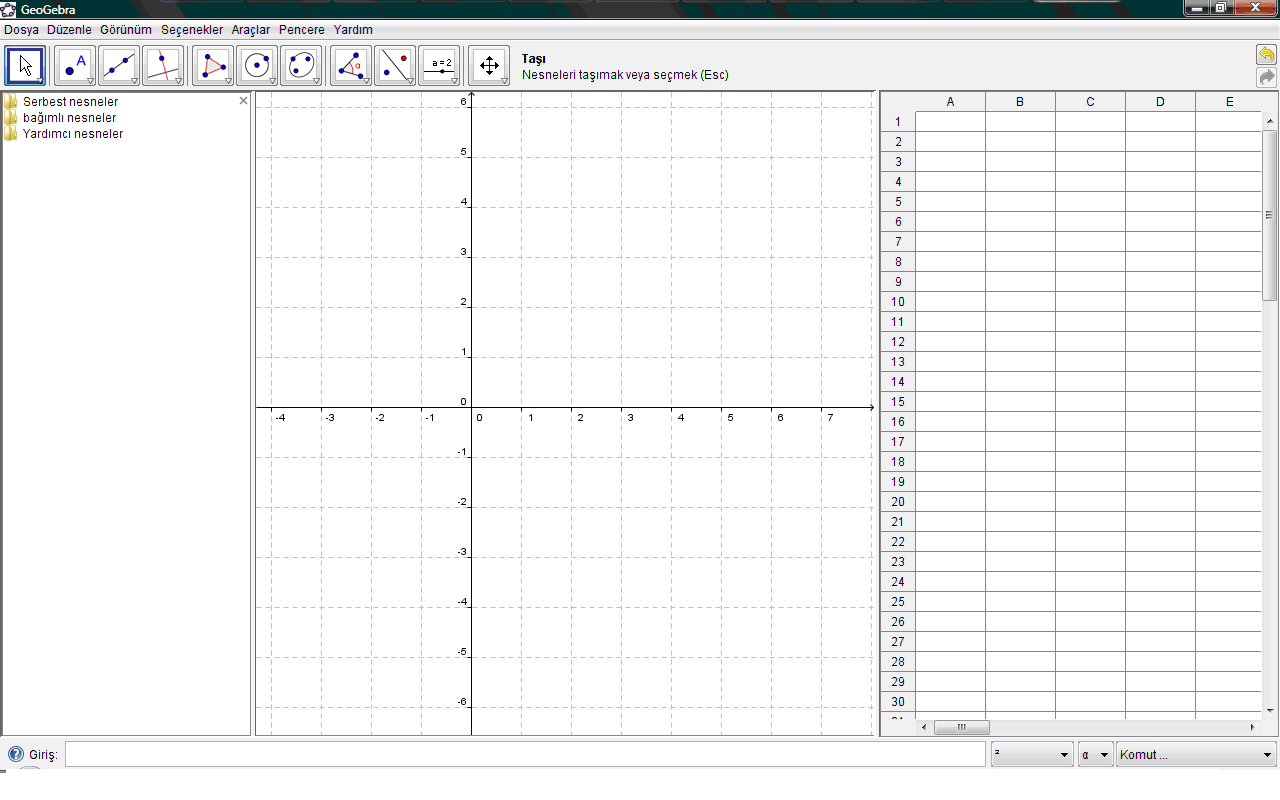Select spreadsheet row 10 header
The height and width of the screenshot is (800, 1280).
pyautogui.click(x=898, y=302)
